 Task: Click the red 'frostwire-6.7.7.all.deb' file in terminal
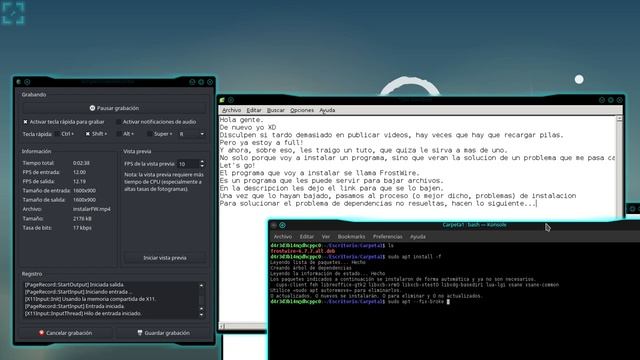(x=302, y=251)
